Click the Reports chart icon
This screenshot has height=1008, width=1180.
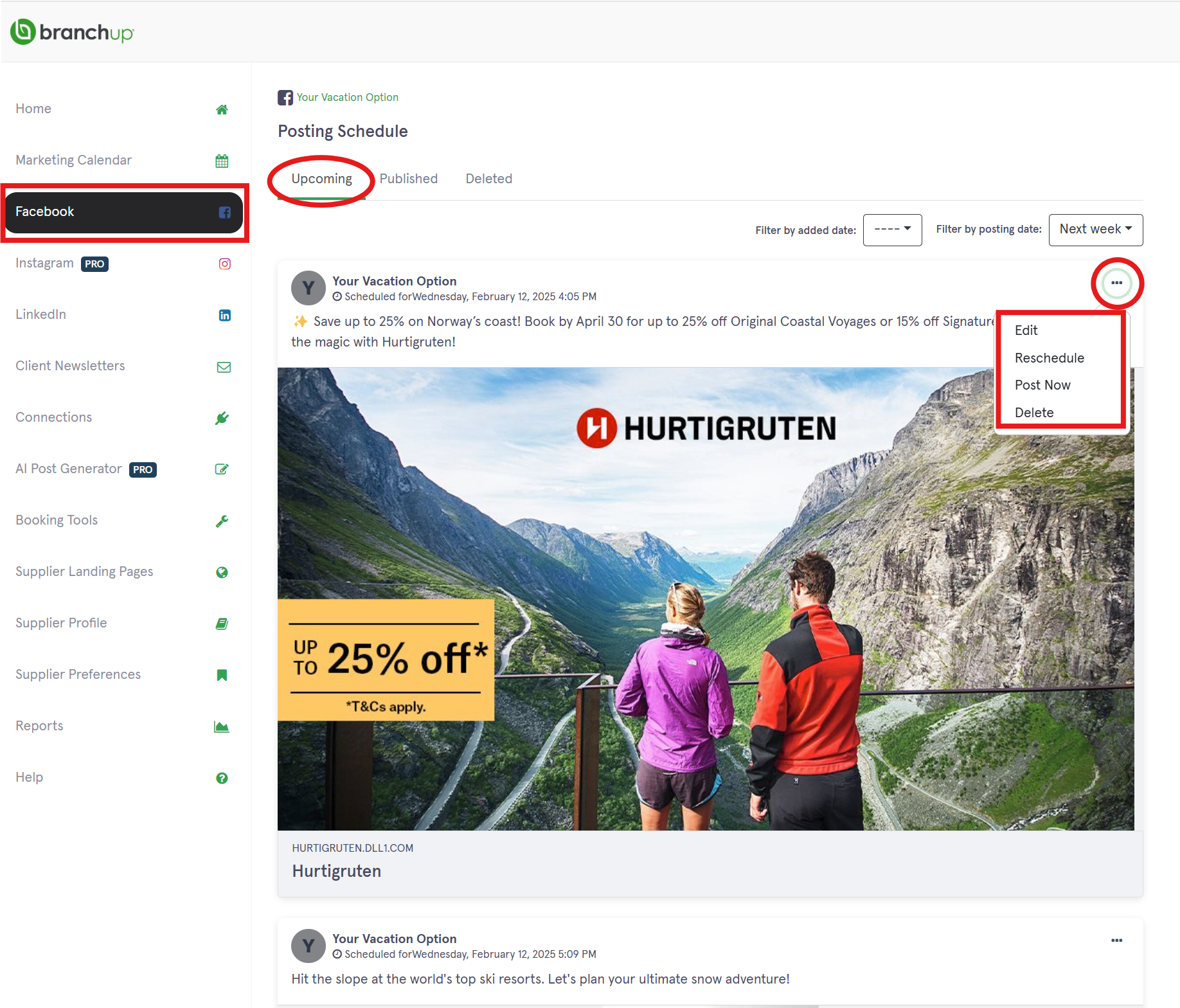click(x=222, y=726)
